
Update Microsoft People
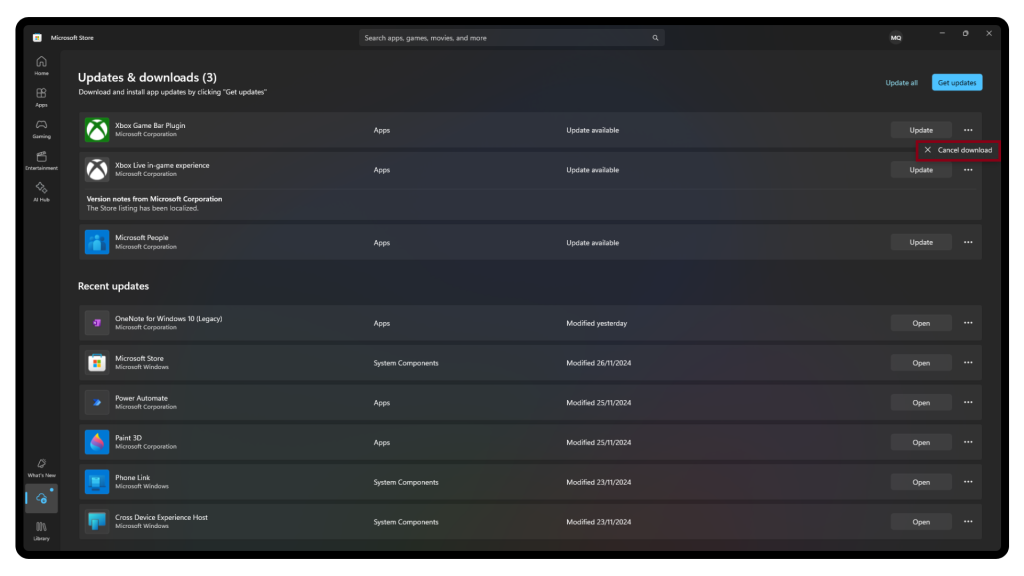[921, 242]
